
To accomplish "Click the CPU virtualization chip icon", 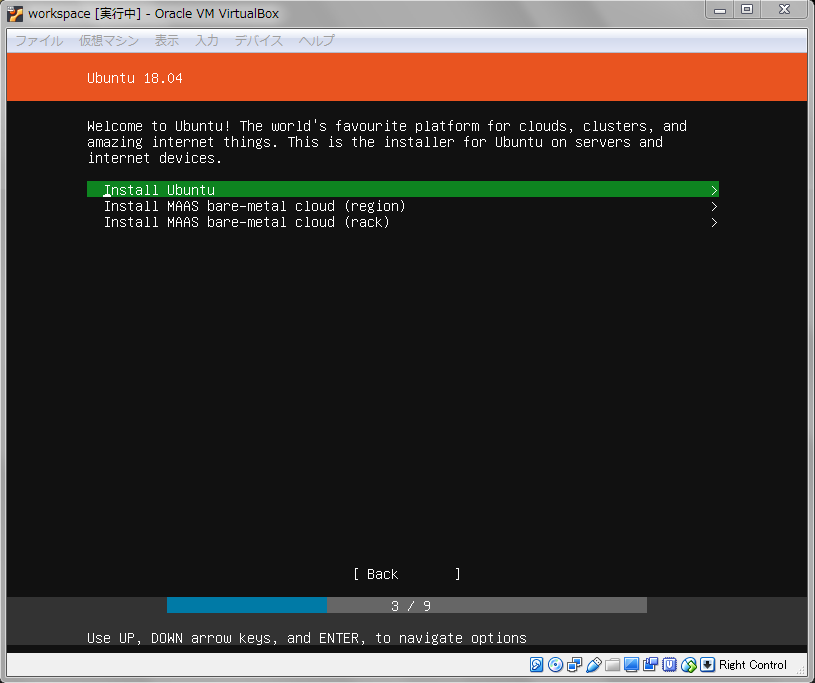I will 669,664.
